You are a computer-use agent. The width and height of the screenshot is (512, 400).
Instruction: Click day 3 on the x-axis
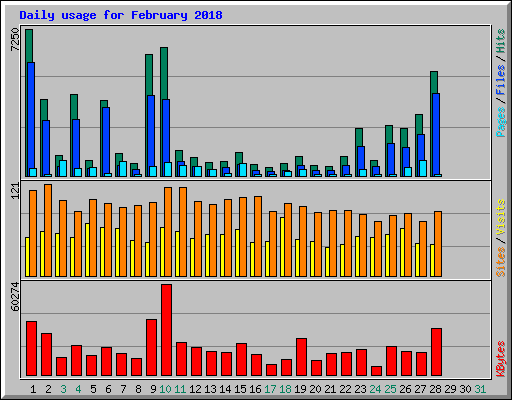(x=63, y=389)
